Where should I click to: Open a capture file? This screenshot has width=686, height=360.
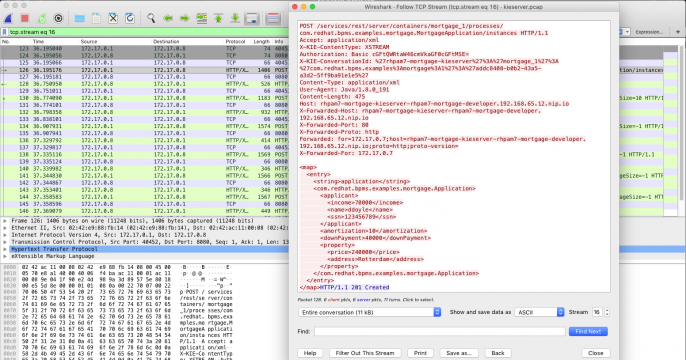pyautogui.click(x=80, y=18)
